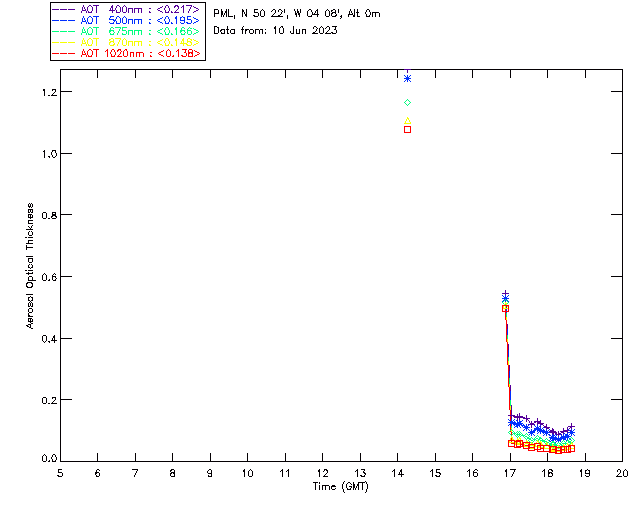Click x-axis tick label 8
Screen dimensions: 640x512
pos(173,473)
